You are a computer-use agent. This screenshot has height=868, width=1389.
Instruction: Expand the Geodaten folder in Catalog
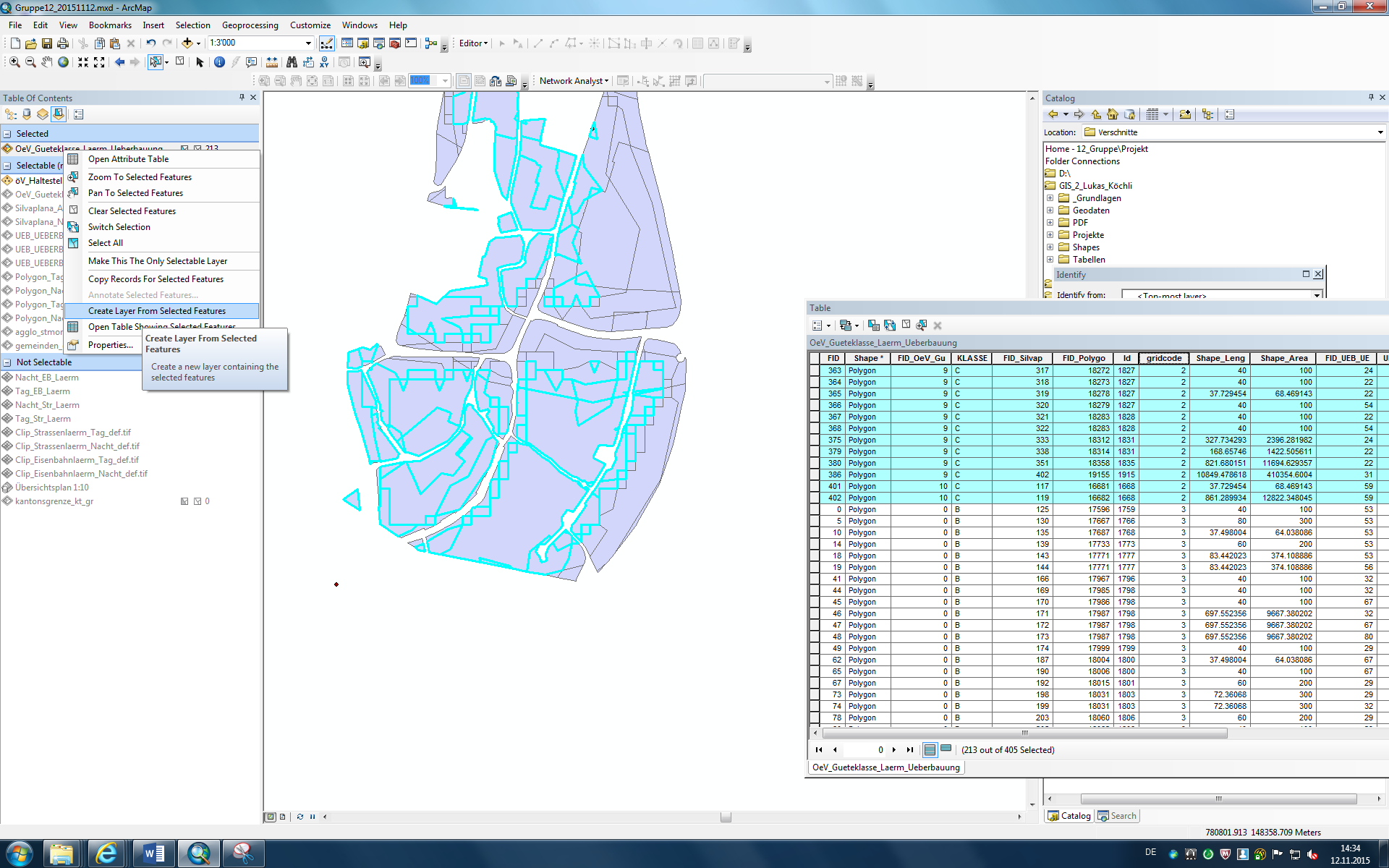point(1050,210)
